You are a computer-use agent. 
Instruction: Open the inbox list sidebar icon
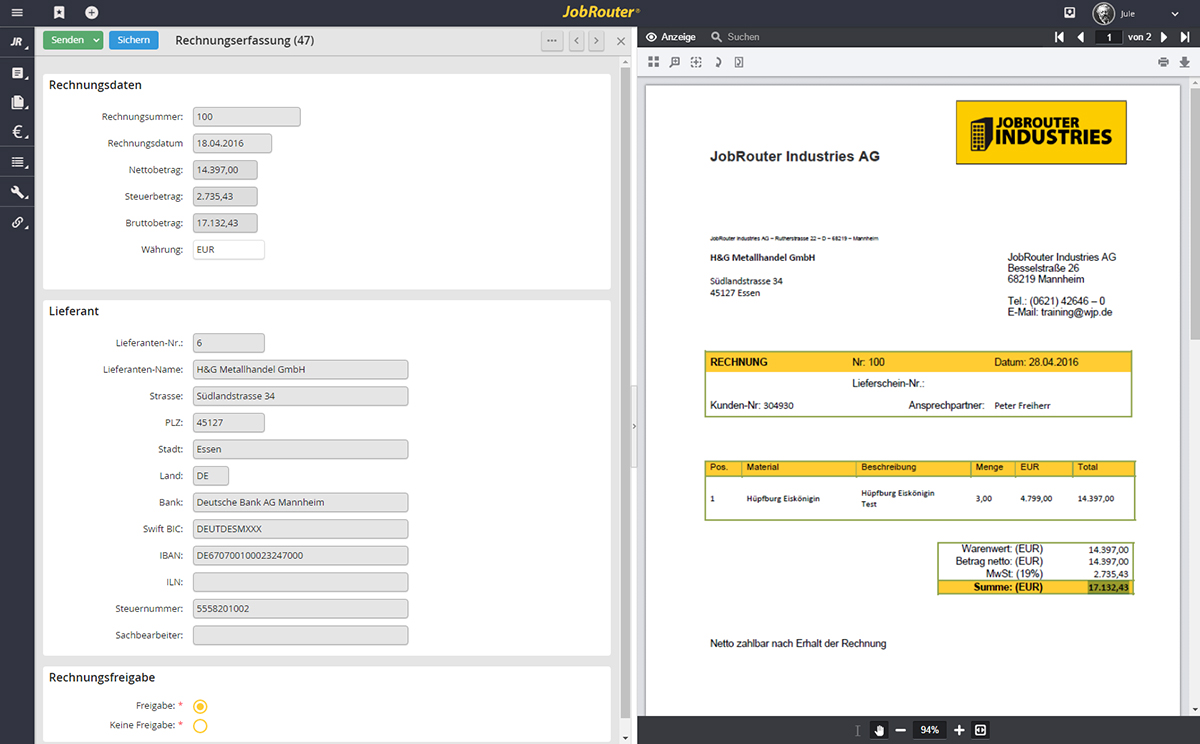[x=17, y=73]
